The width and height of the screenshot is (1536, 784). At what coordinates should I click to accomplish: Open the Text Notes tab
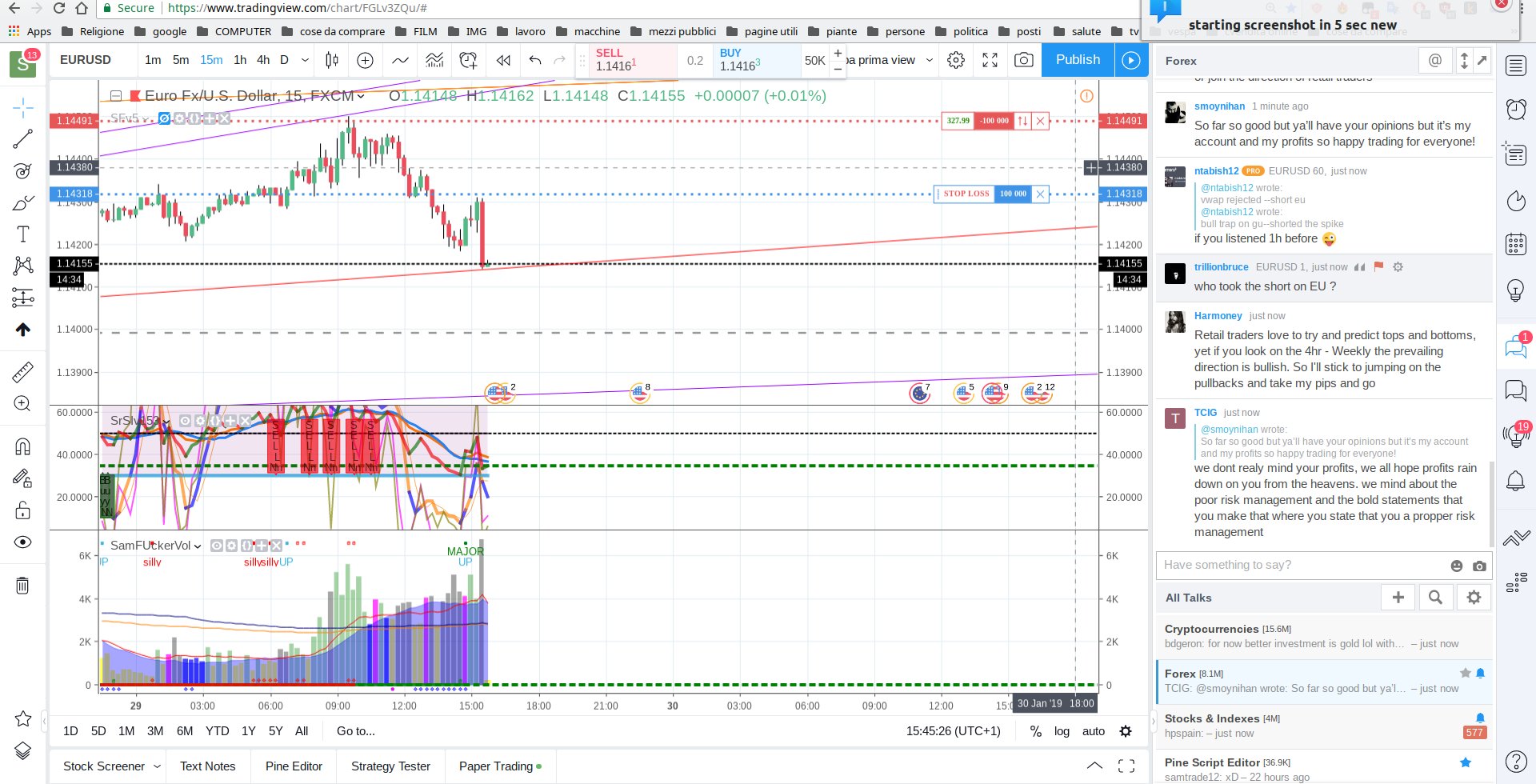pyautogui.click(x=208, y=766)
